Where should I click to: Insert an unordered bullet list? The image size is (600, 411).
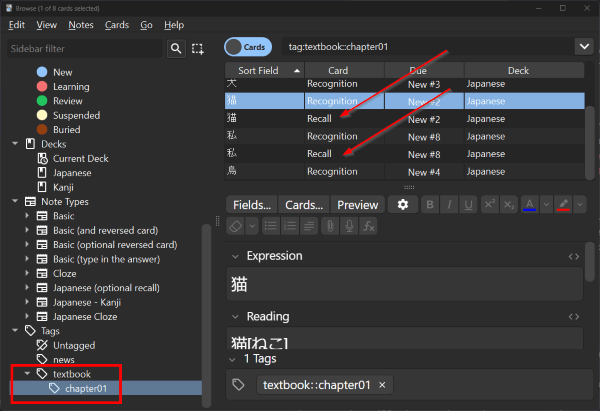[x=271, y=226]
